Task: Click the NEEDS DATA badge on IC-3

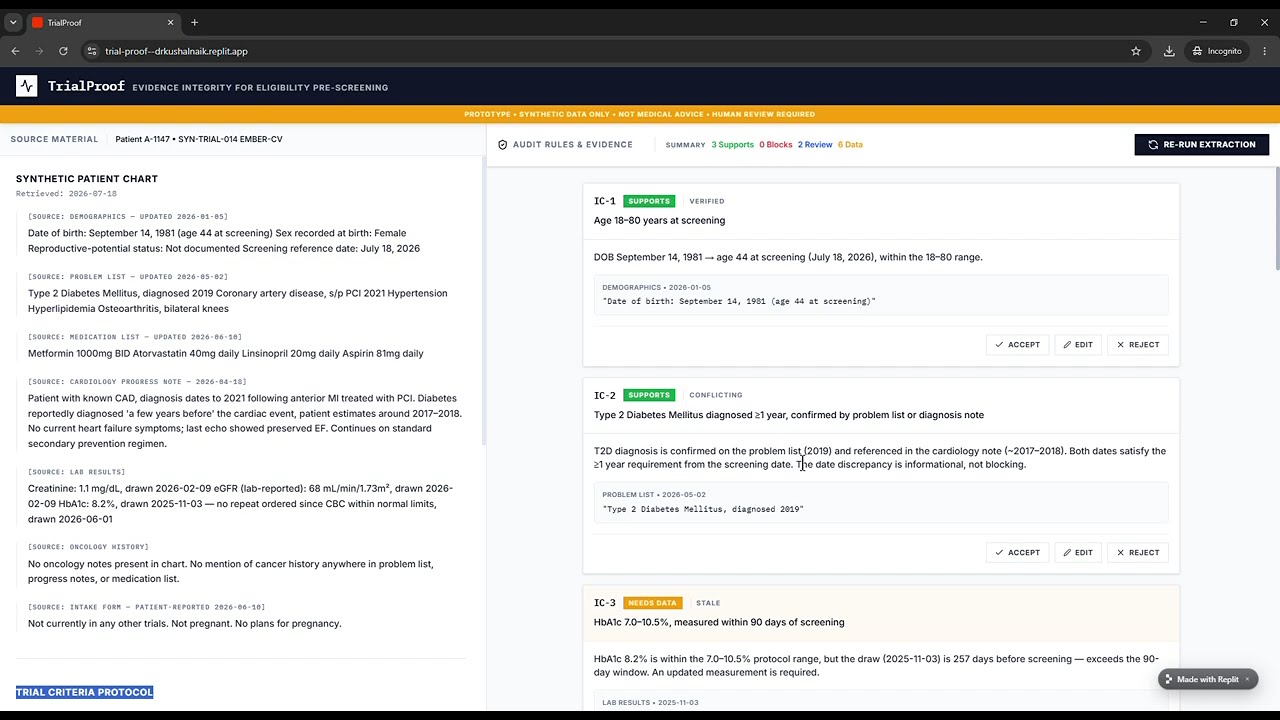Action: click(x=652, y=603)
